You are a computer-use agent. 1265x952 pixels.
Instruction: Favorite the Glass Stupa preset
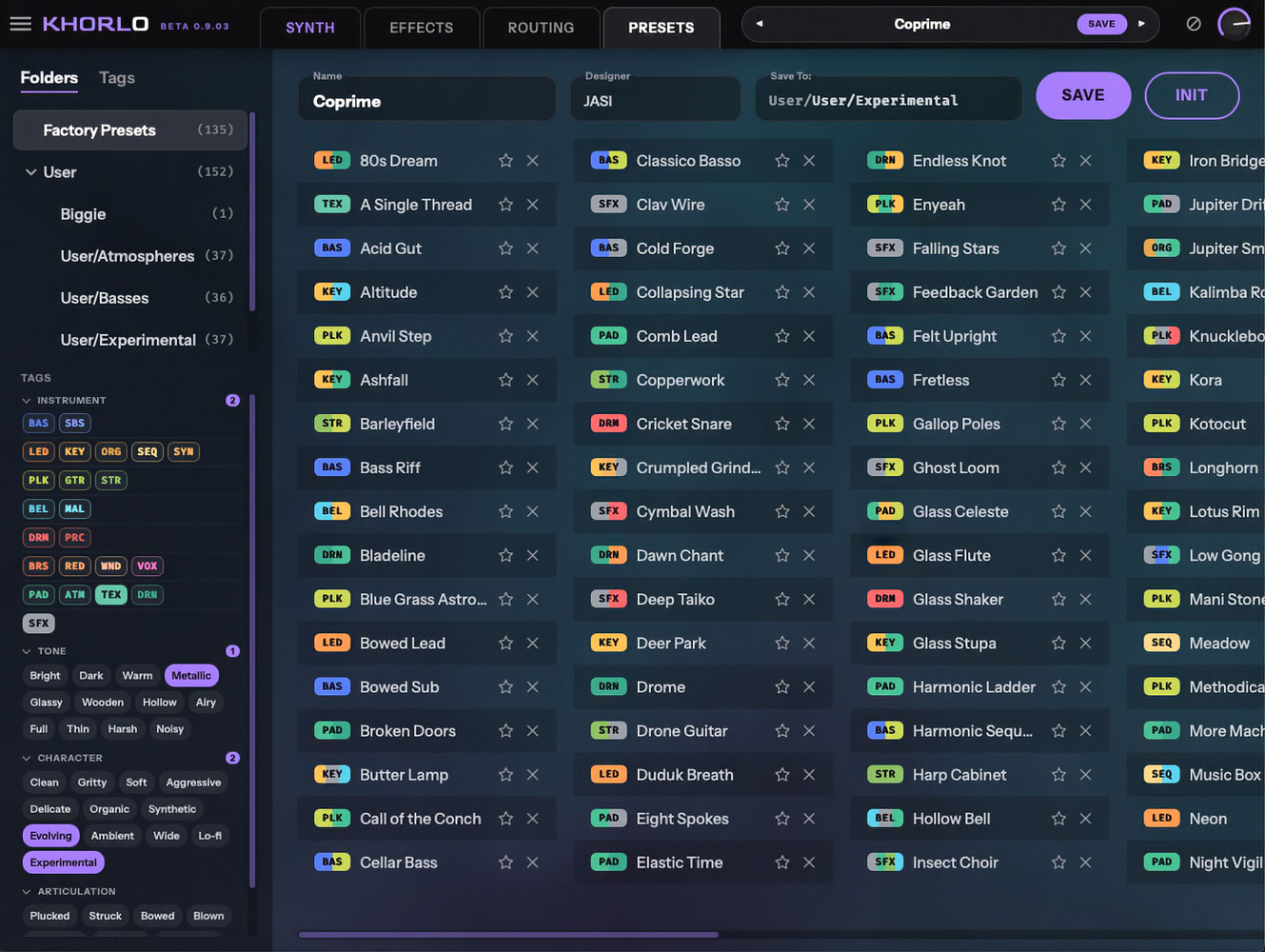point(1058,643)
